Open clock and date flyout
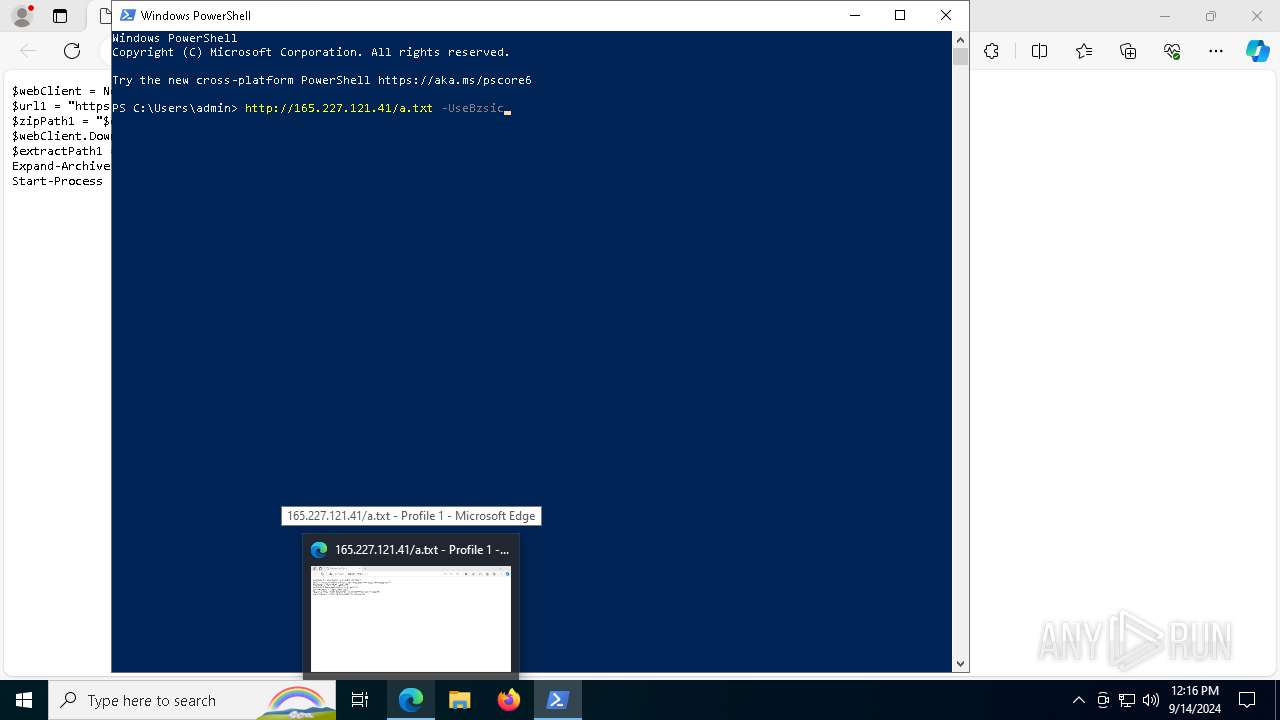The width and height of the screenshot is (1280, 720). pyautogui.click(x=1194, y=700)
